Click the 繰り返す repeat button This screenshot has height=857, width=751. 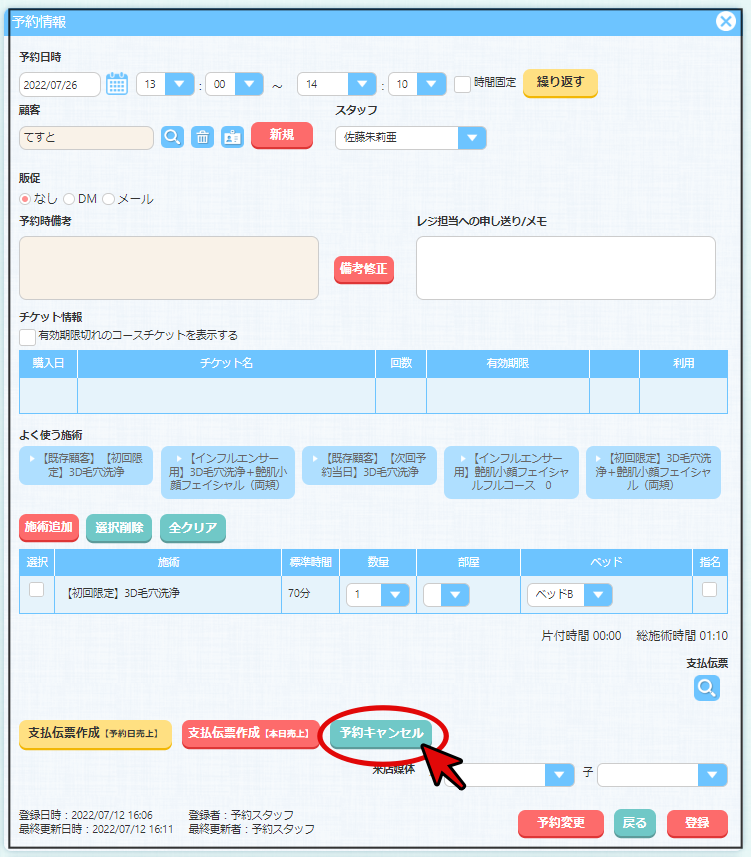560,83
